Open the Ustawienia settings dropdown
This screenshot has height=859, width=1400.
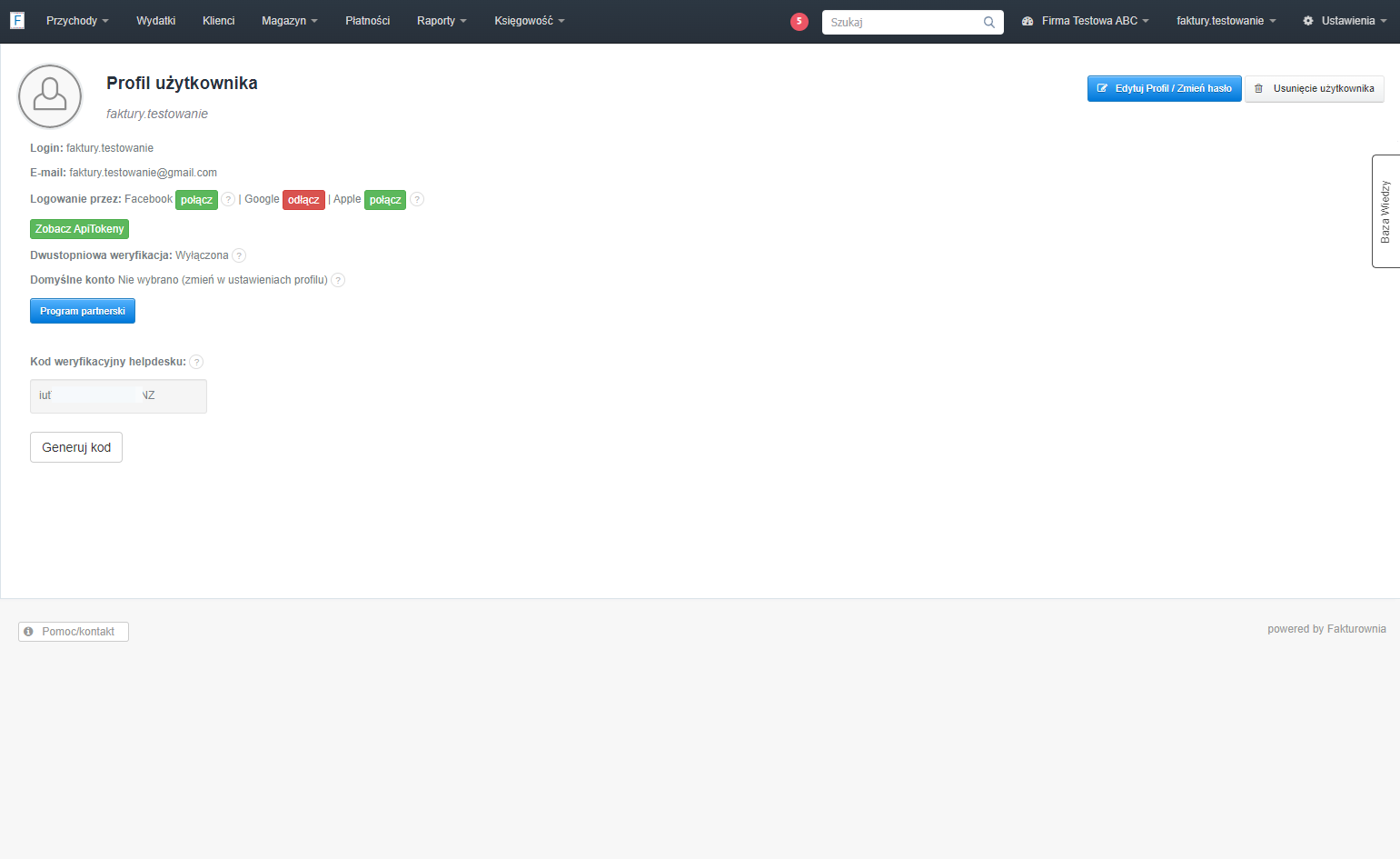tap(1345, 21)
